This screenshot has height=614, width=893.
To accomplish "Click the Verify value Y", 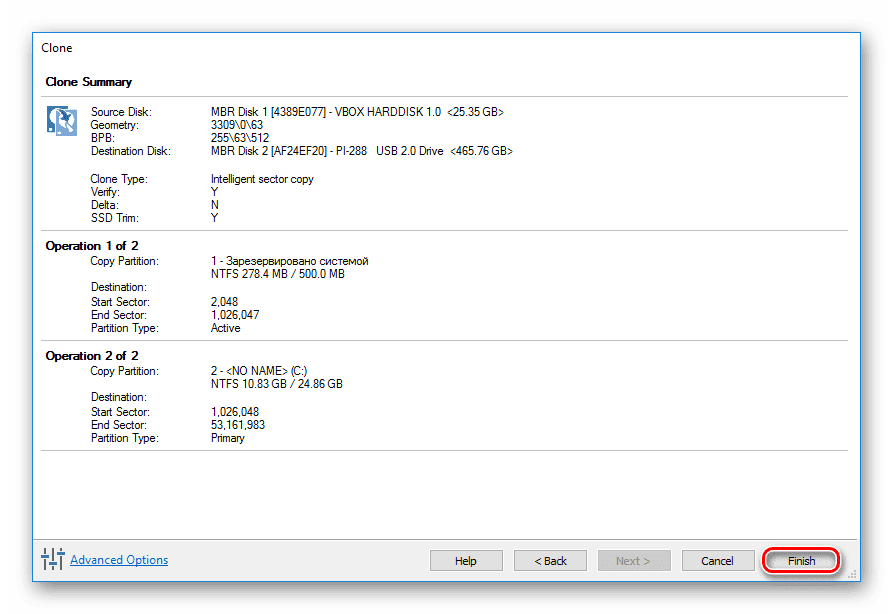I will click(214, 192).
